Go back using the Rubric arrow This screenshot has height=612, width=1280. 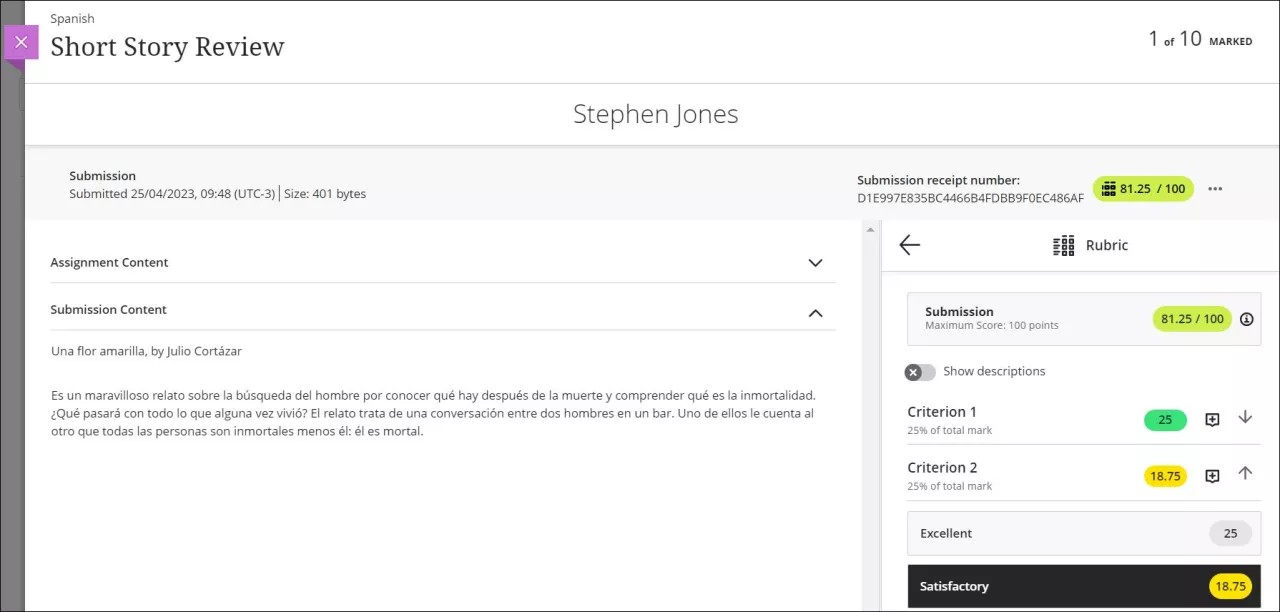tap(909, 245)
